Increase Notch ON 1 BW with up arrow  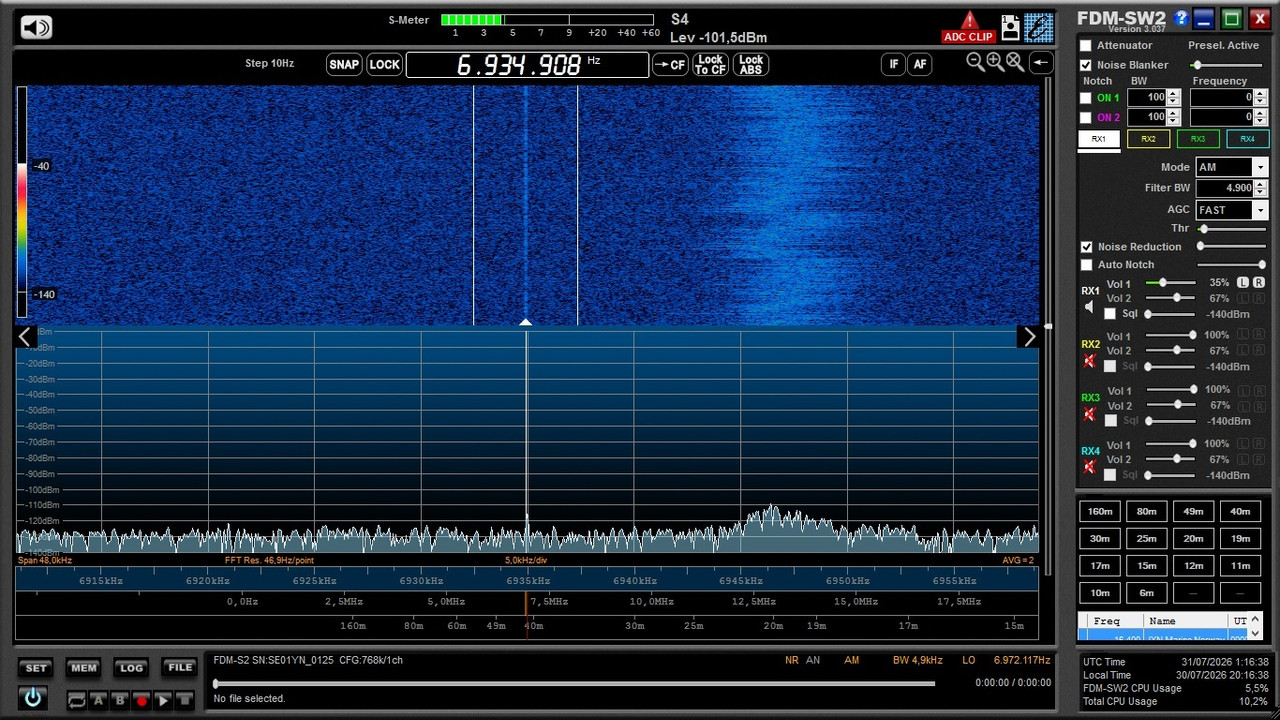point(1174,94)
